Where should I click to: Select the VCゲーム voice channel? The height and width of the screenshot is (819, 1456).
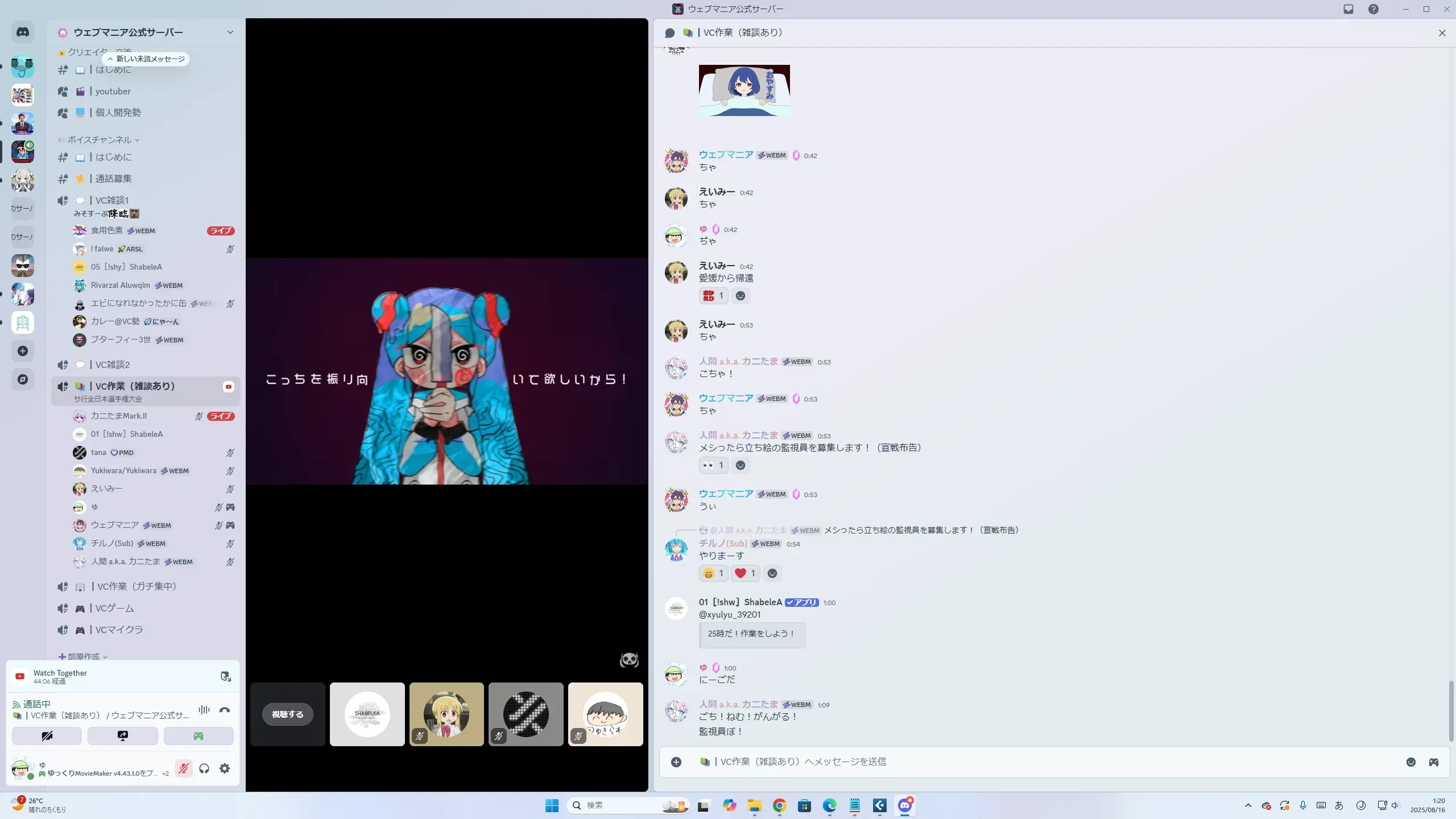click(115, 608)
